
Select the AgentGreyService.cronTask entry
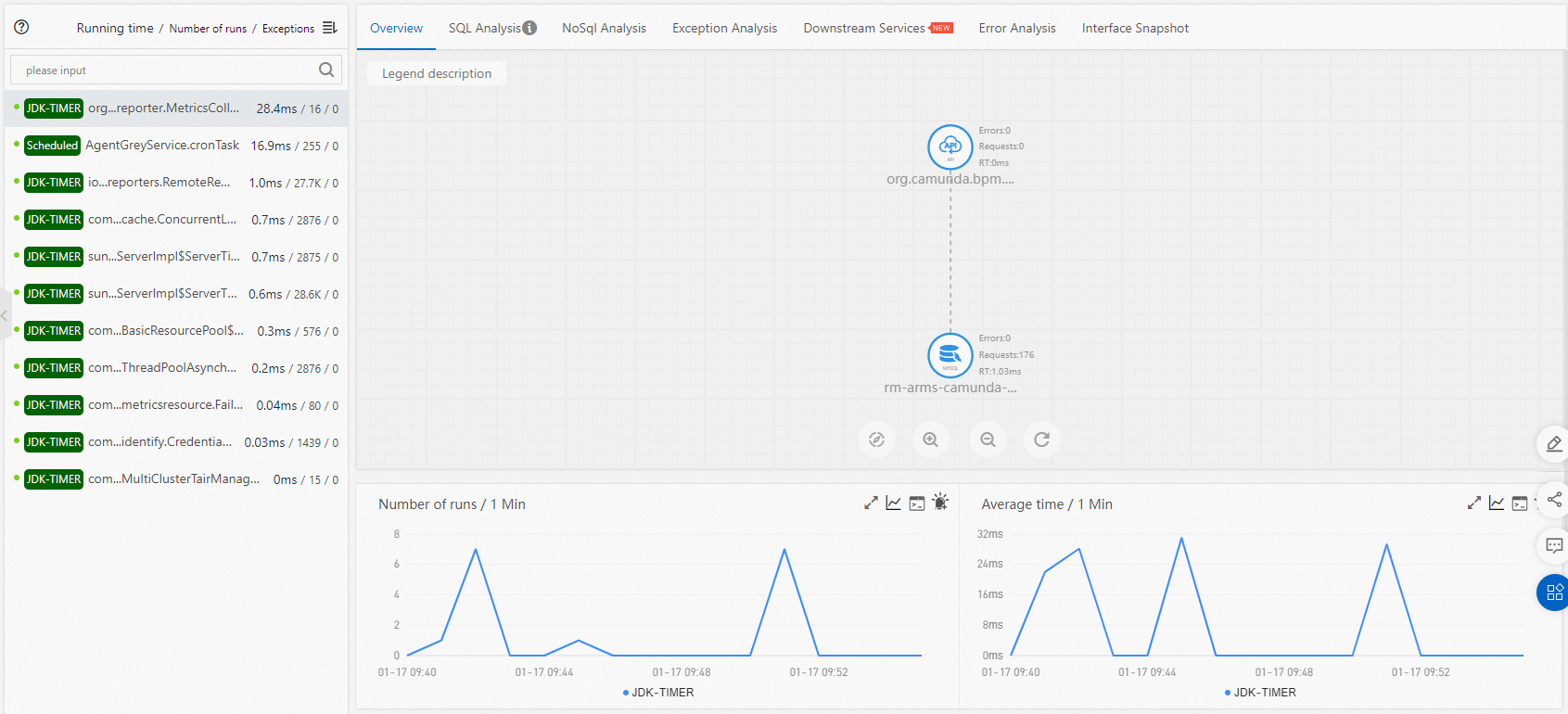point(176,146)
